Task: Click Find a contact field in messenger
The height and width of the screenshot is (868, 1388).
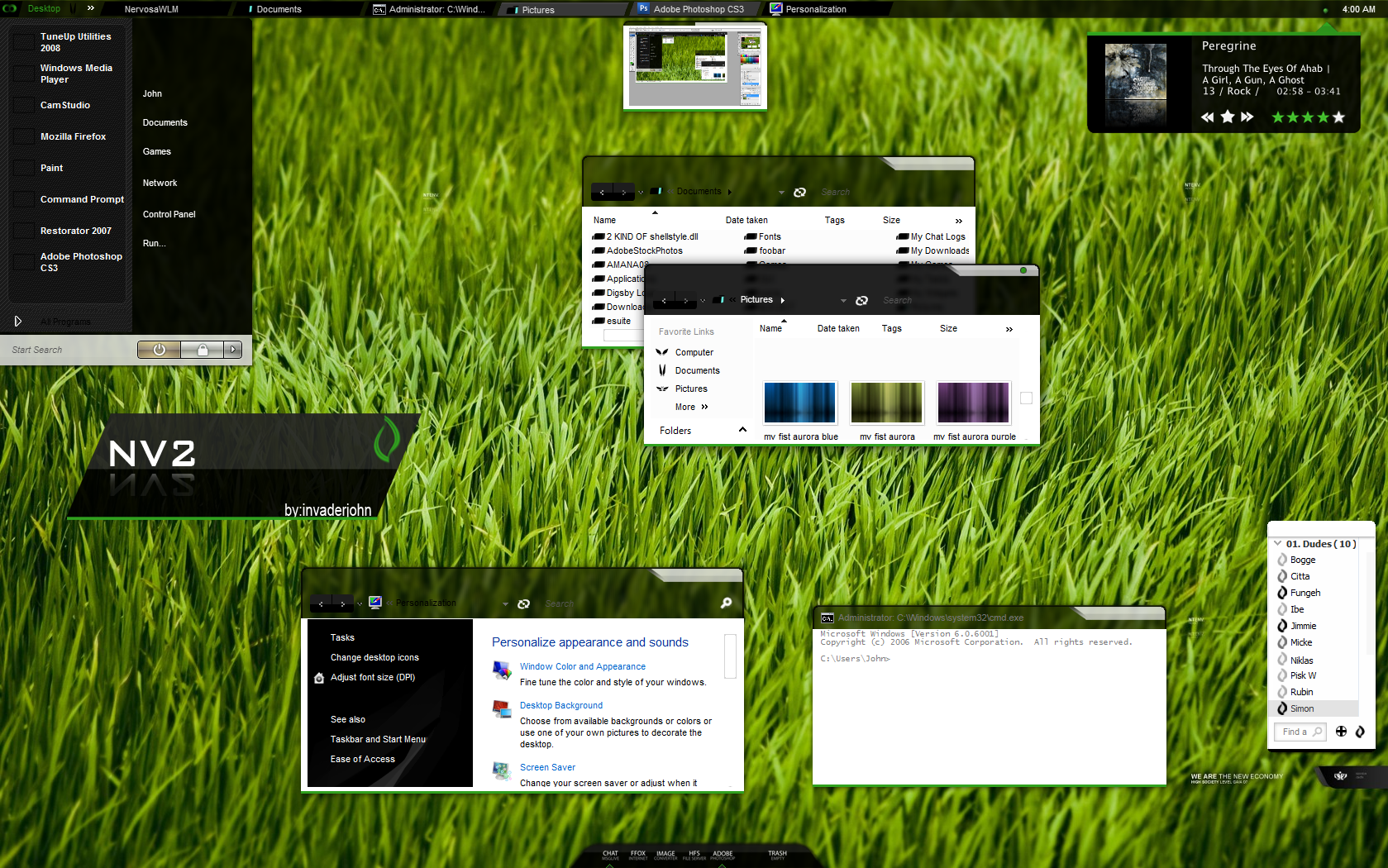Action: point(1300,732)
